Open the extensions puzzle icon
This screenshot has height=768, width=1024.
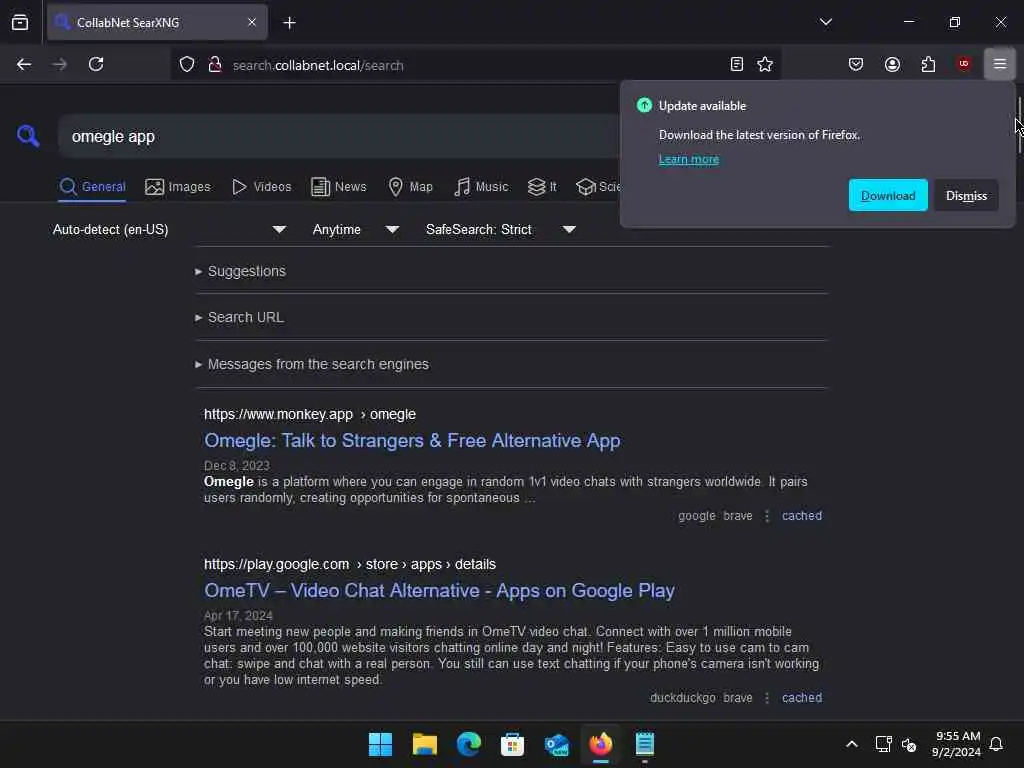click(928, 64)
